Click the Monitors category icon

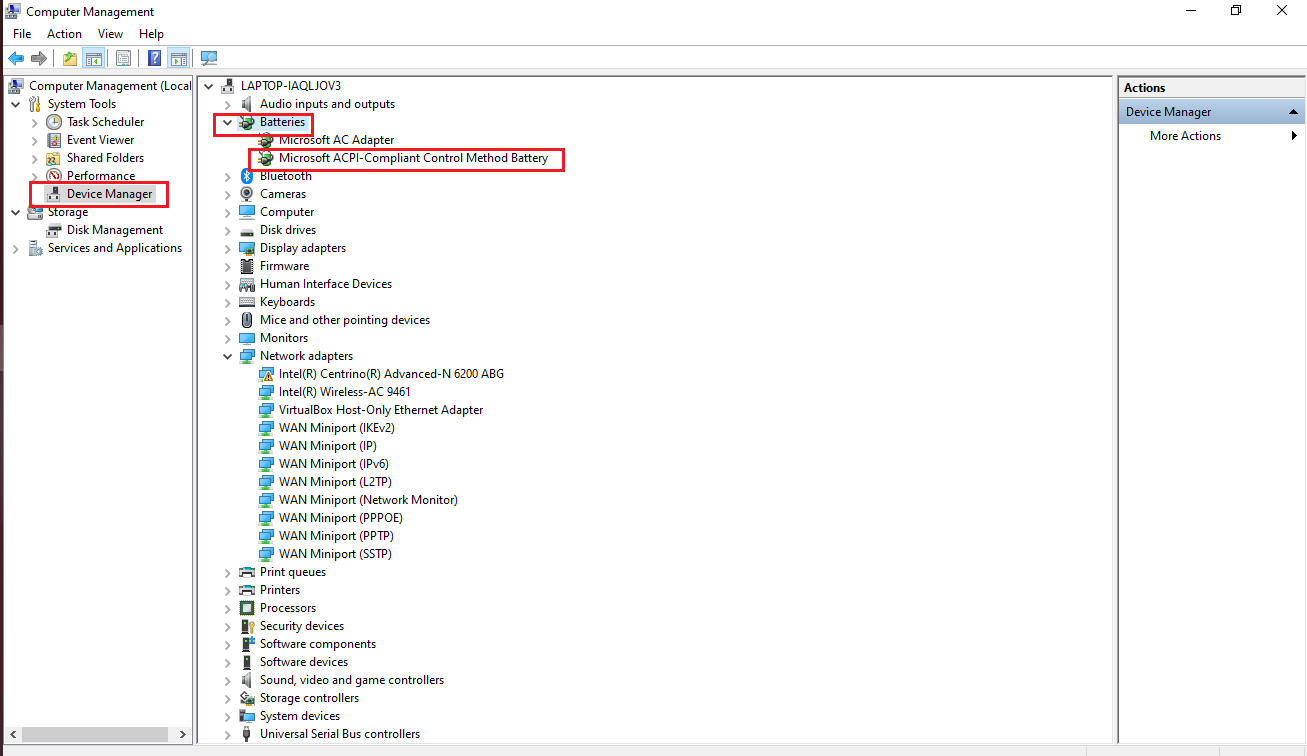click(x=247, y=338)
